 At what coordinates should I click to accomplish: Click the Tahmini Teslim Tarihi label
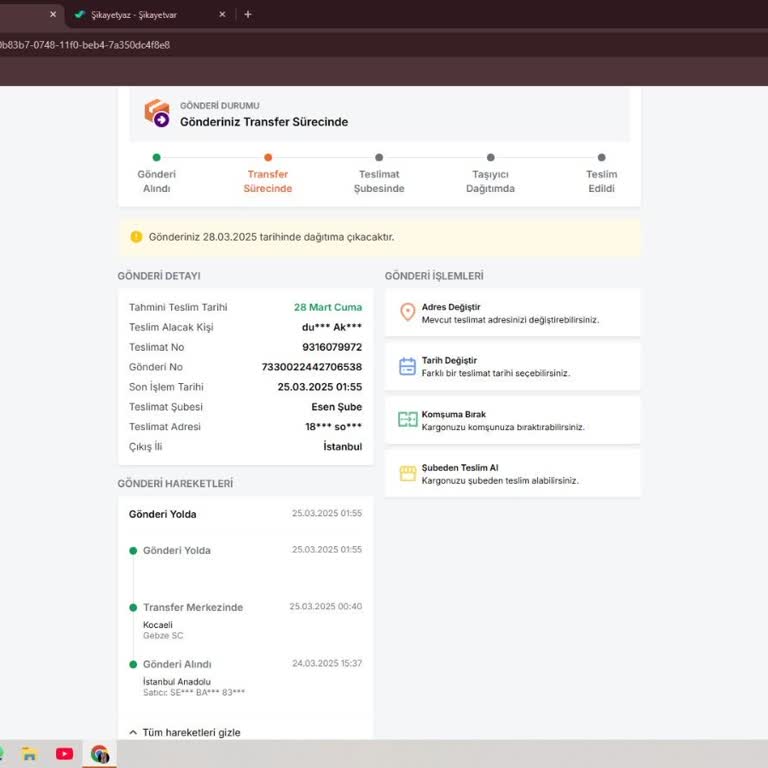pos(178,307)
